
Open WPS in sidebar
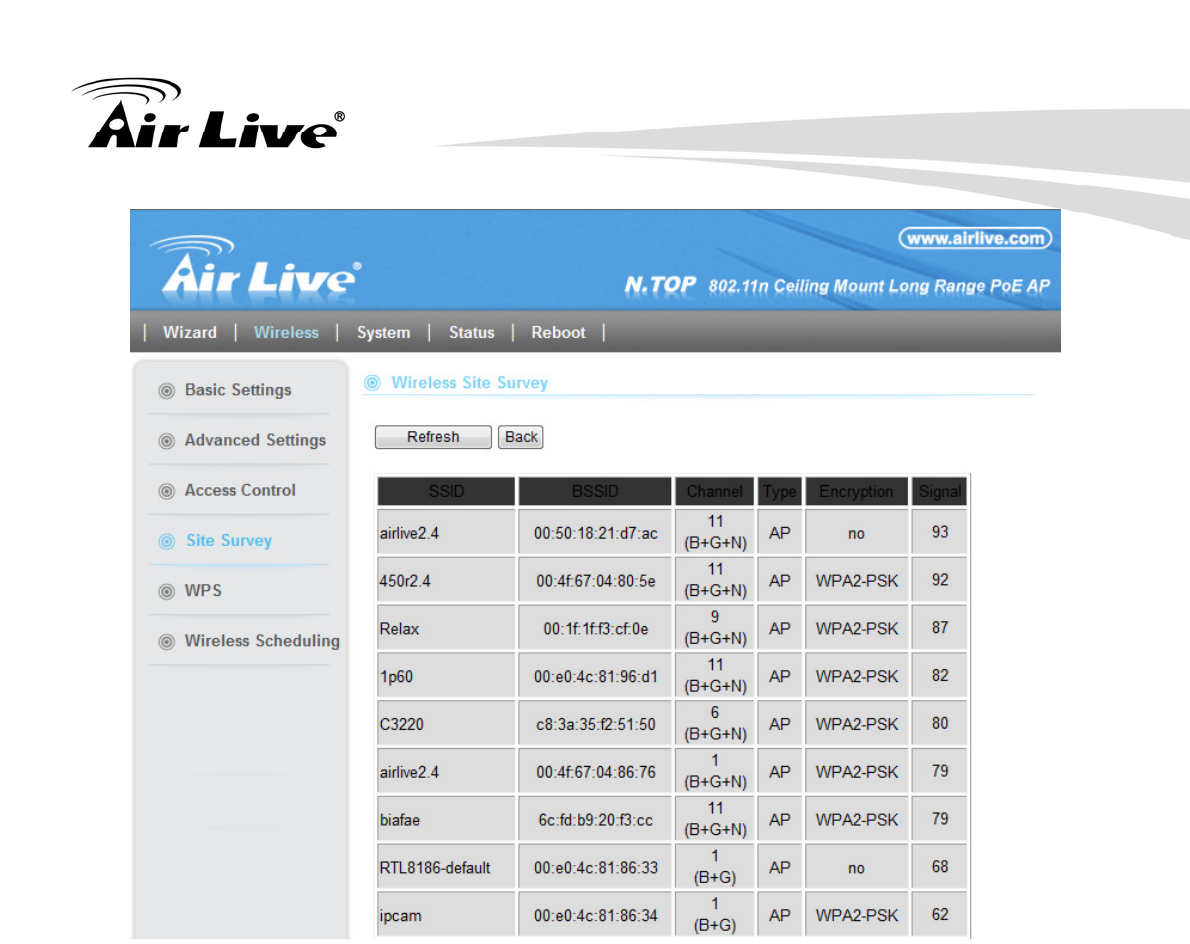pyautogui.click(x=203, y=590)
